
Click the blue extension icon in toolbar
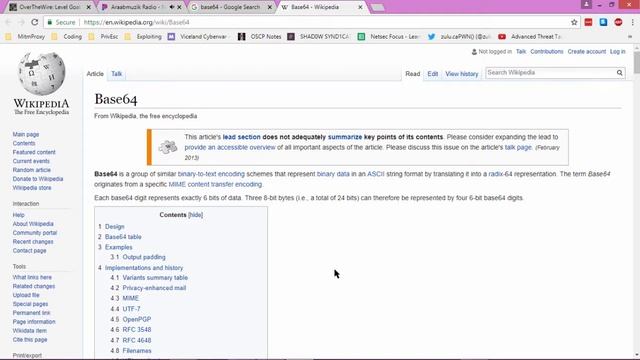click(603, 22)
